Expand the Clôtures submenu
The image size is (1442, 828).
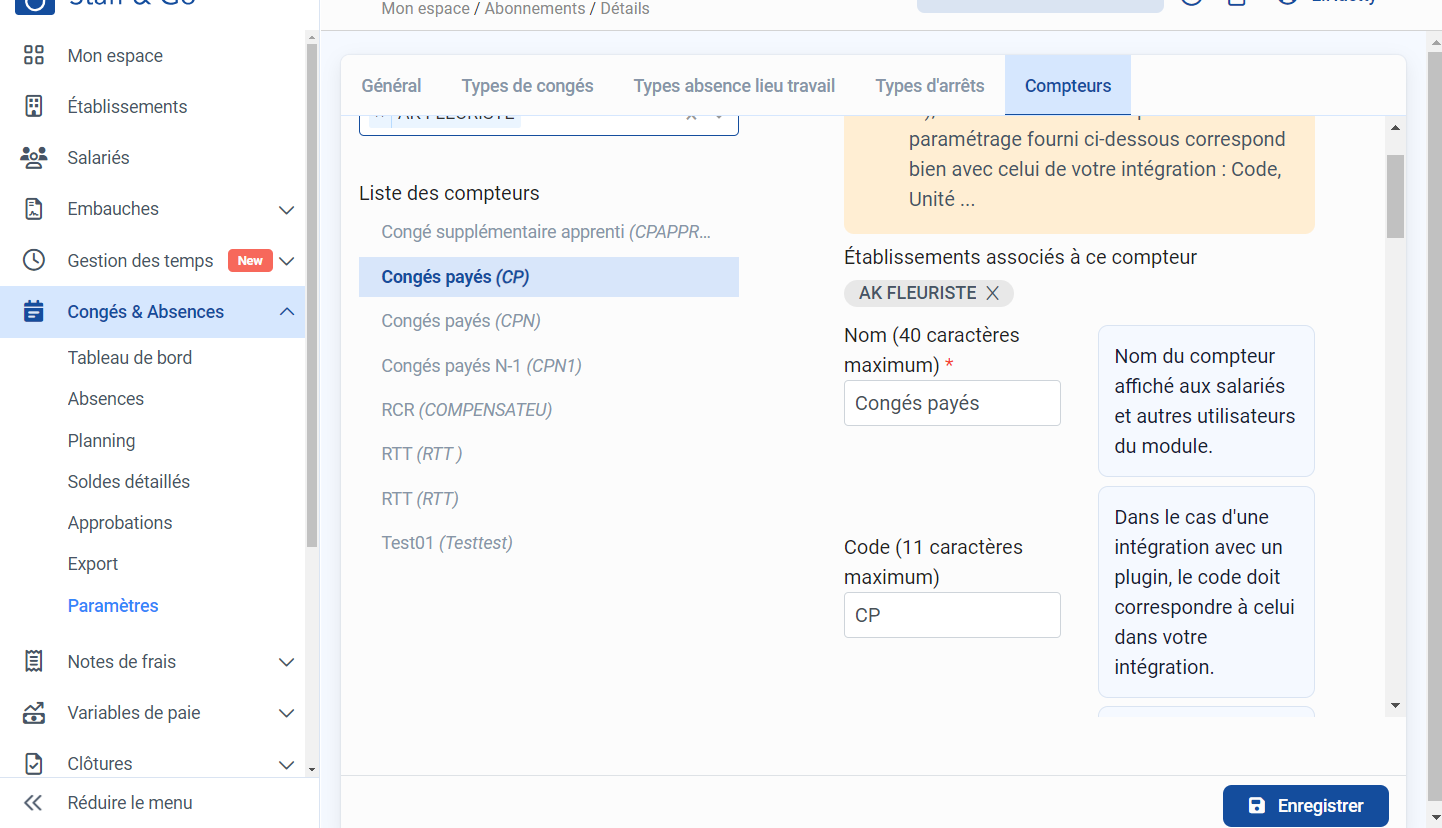[287, 764]
